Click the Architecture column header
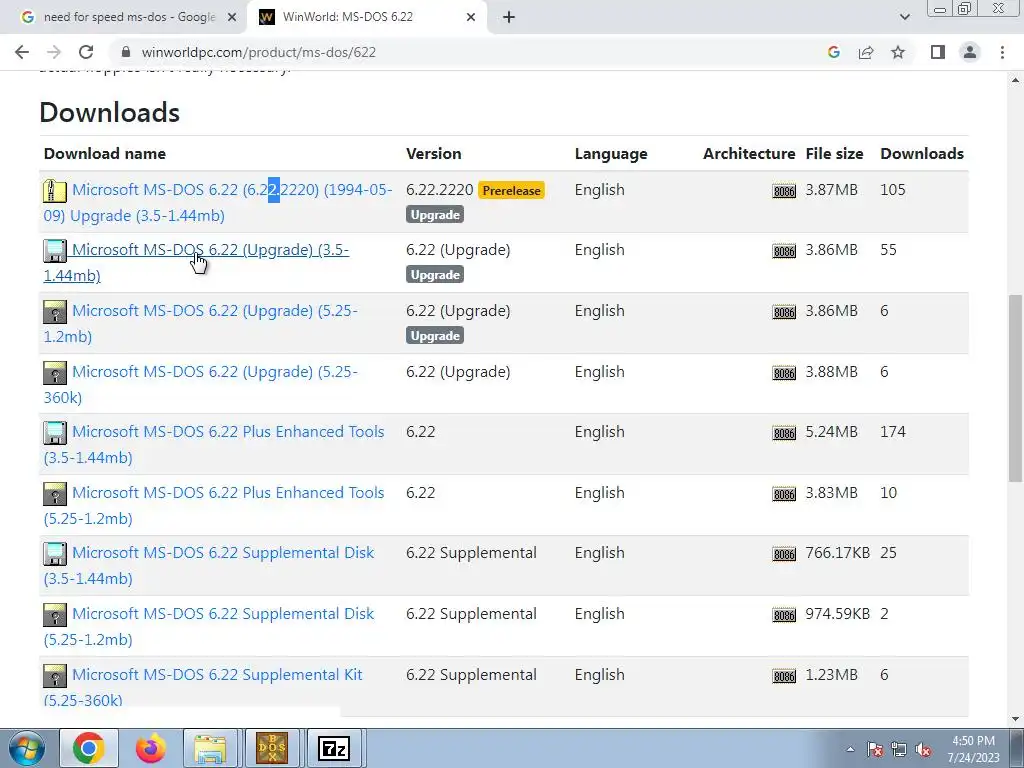The image size is (1024, 768). click(749, 153)
